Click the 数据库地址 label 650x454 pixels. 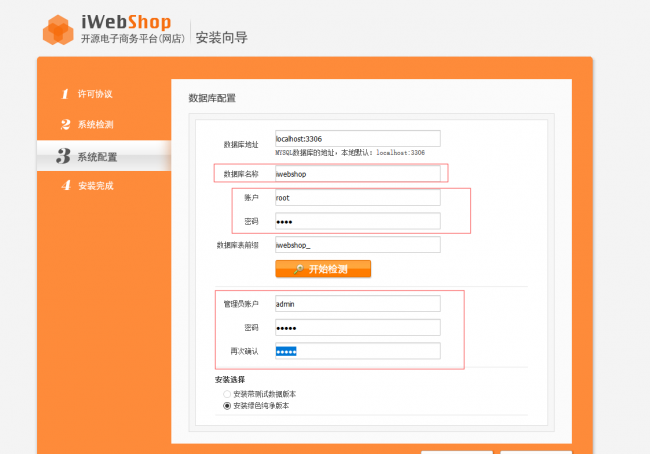[241, 144]
